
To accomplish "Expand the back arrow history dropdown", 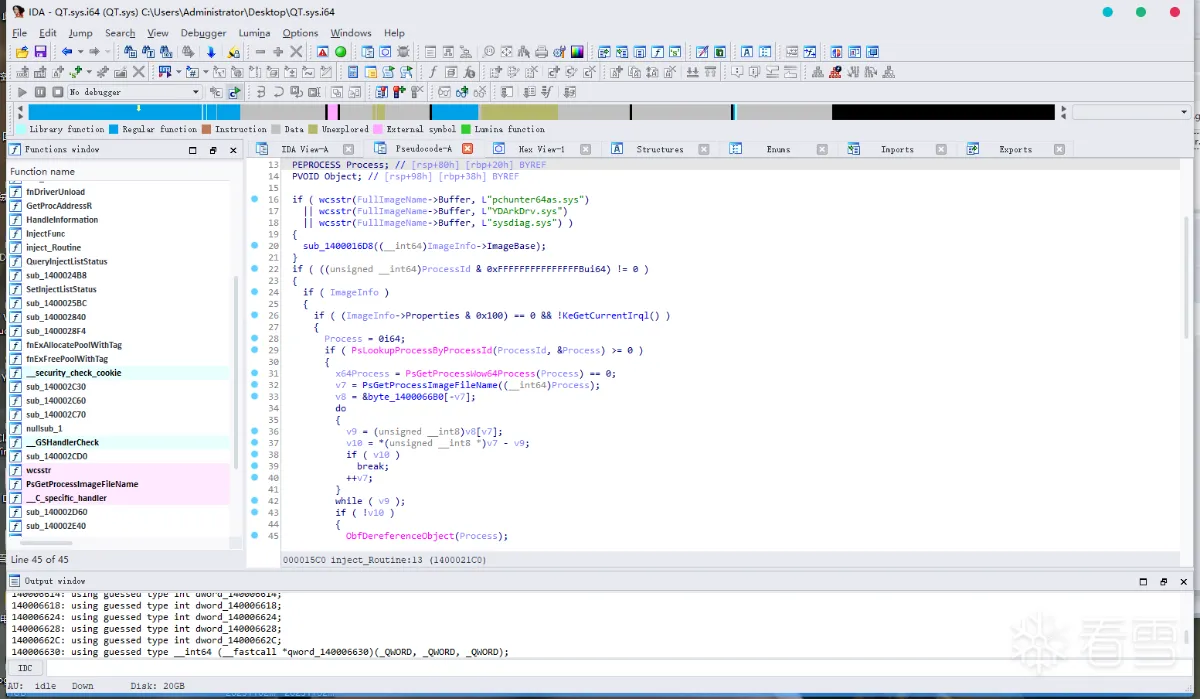I will (x=80, y=52).
